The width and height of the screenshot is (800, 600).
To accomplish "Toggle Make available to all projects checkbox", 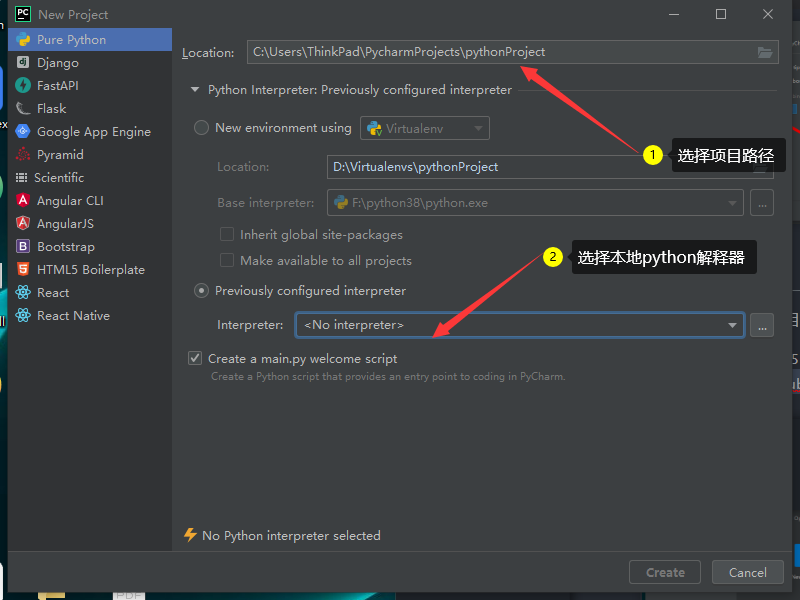I will click(x=227, y=260).
